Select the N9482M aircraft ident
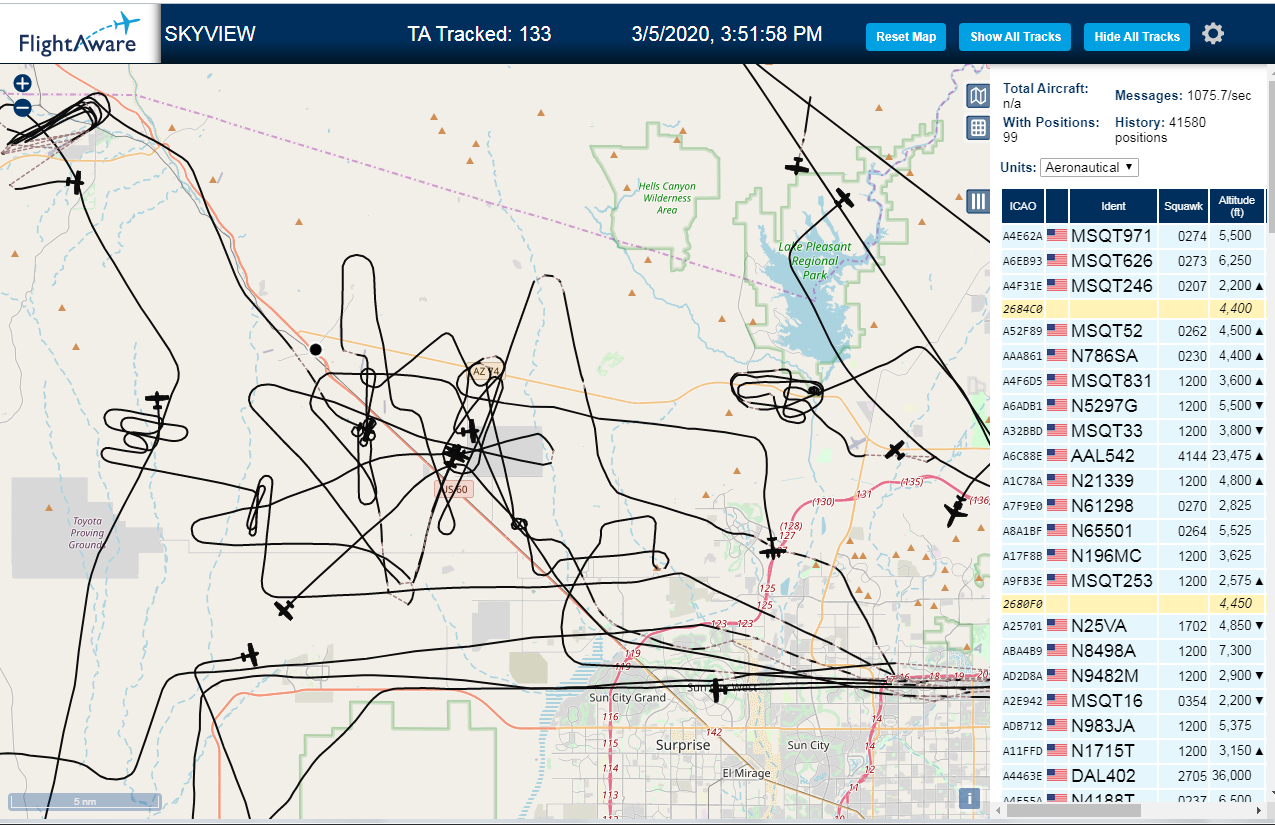This screenshot has height=825, width=1275. tap(1105, 676)
